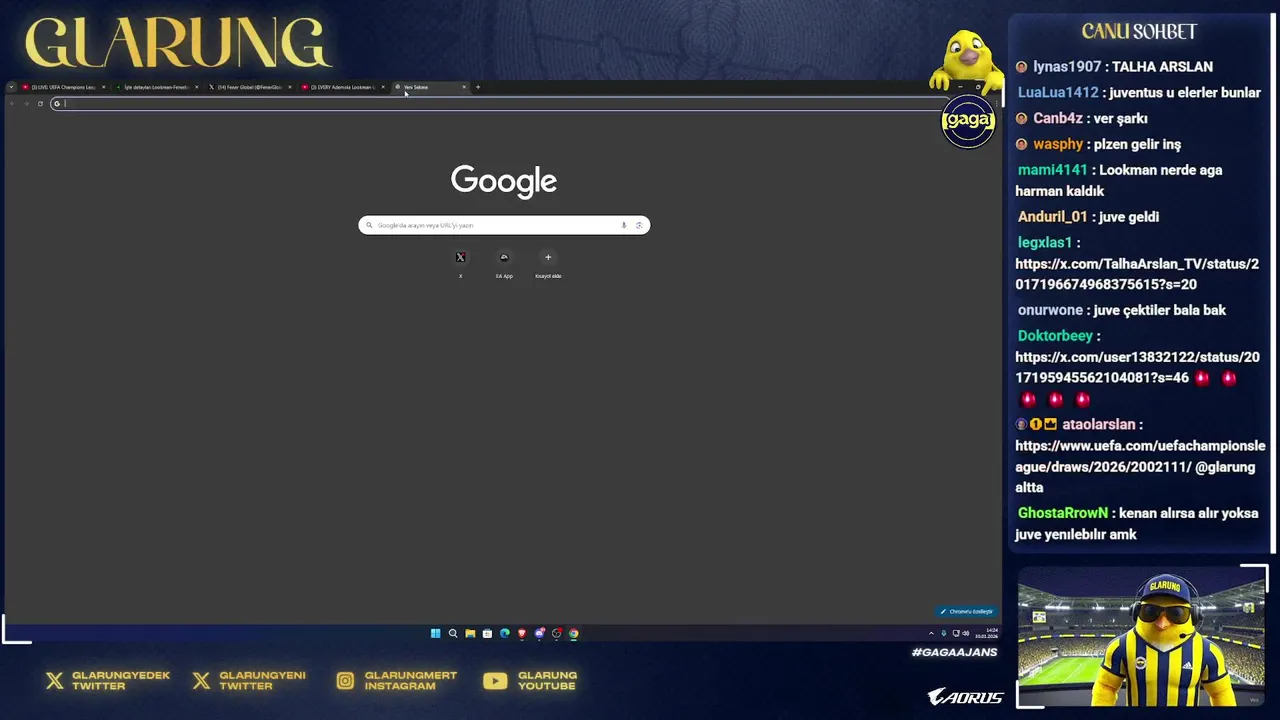Click username Canb4z in chat
The width and height of the screenshot is (1280, 720).
(x=1058, y=118)
